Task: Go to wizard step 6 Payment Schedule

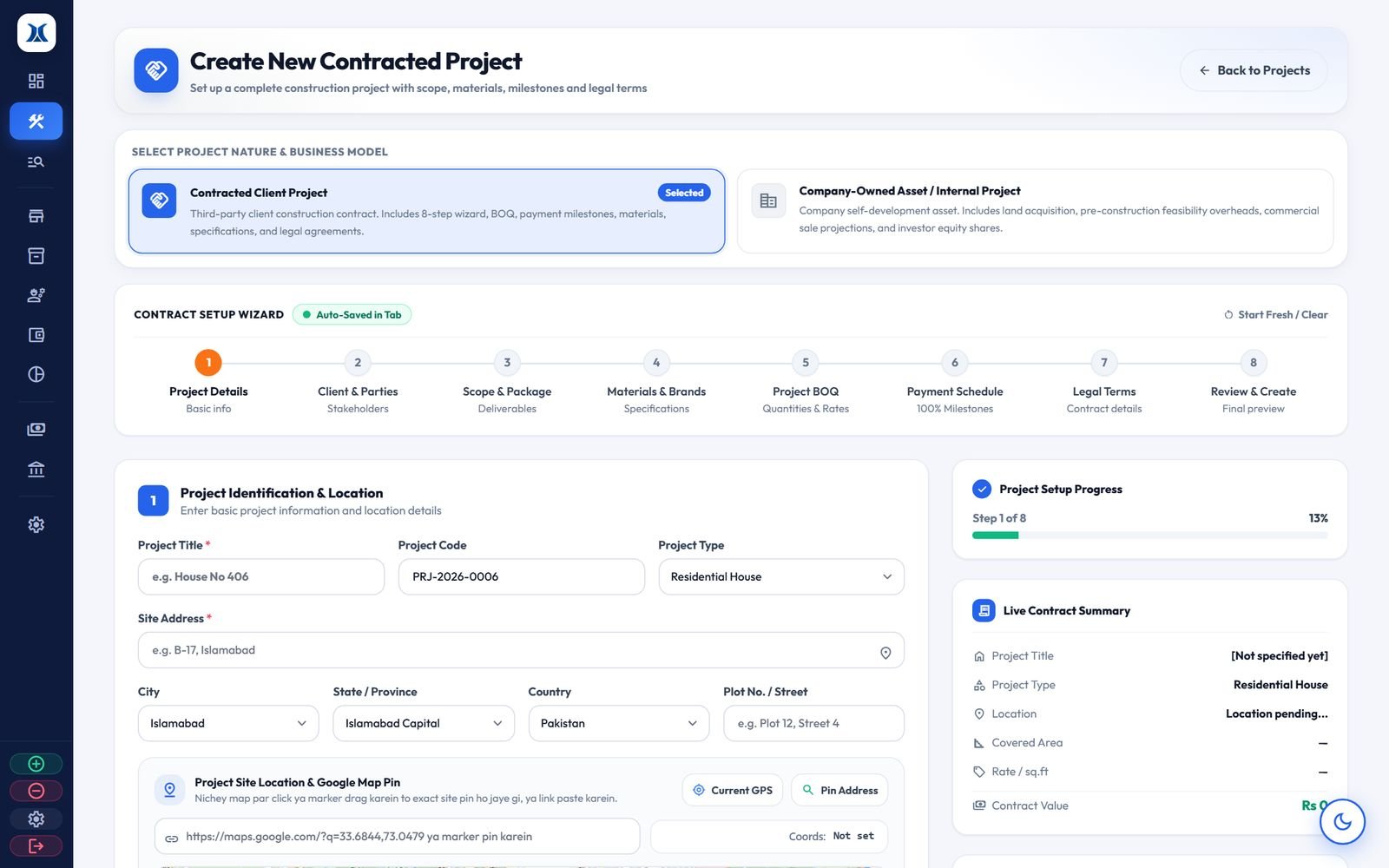Action: point(955,383)
